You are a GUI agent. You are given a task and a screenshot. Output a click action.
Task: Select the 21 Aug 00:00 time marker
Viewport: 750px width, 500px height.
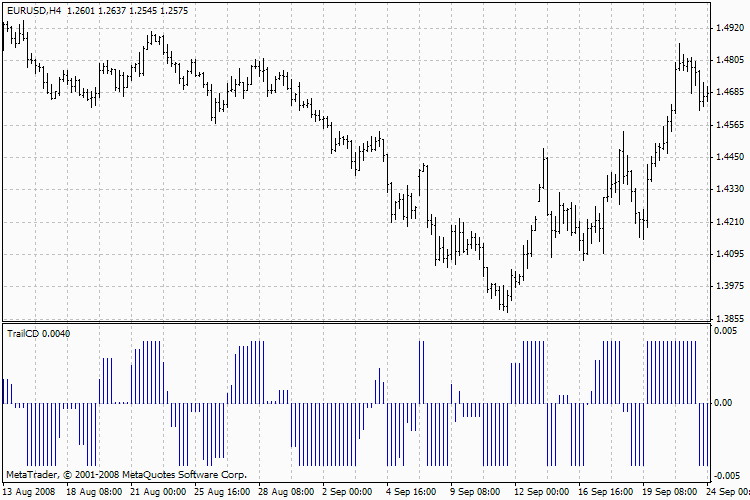160,492
